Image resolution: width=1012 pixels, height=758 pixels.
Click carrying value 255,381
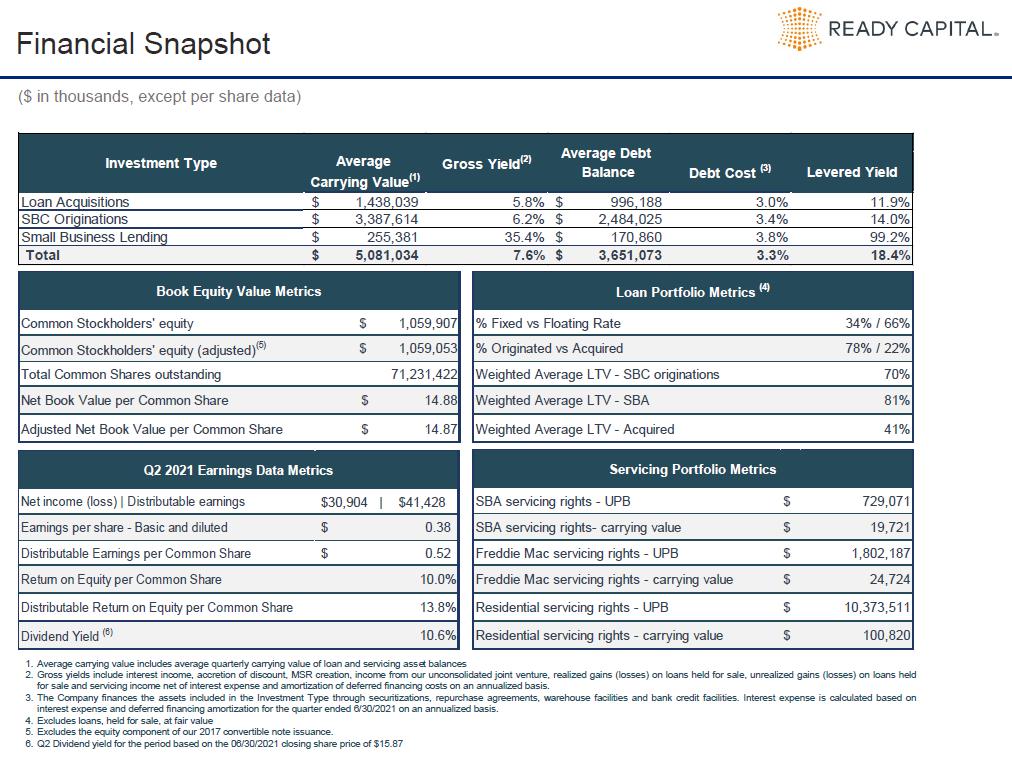tap(392, 237)
